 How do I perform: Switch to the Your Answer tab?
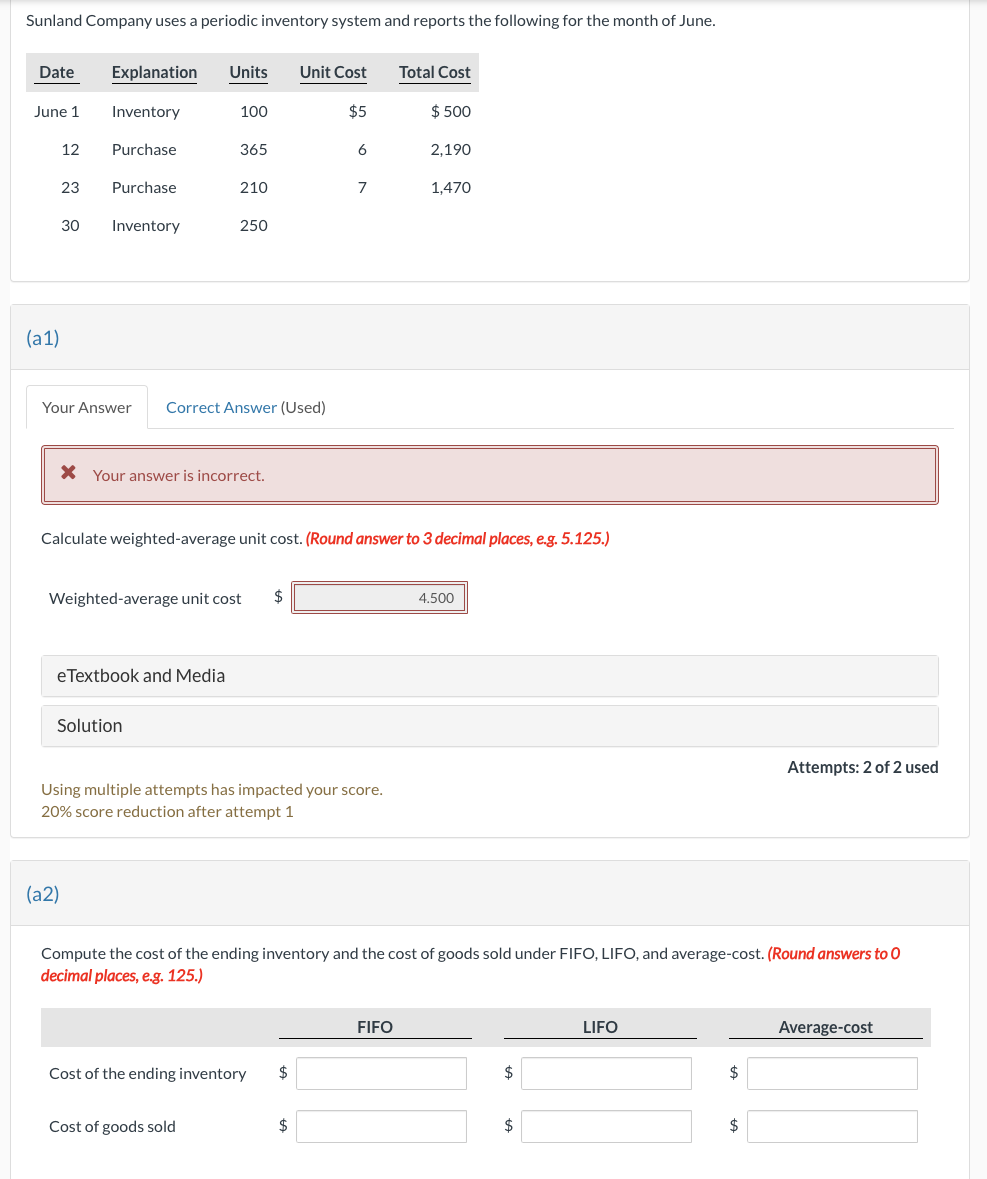click(x=86, y=407)
